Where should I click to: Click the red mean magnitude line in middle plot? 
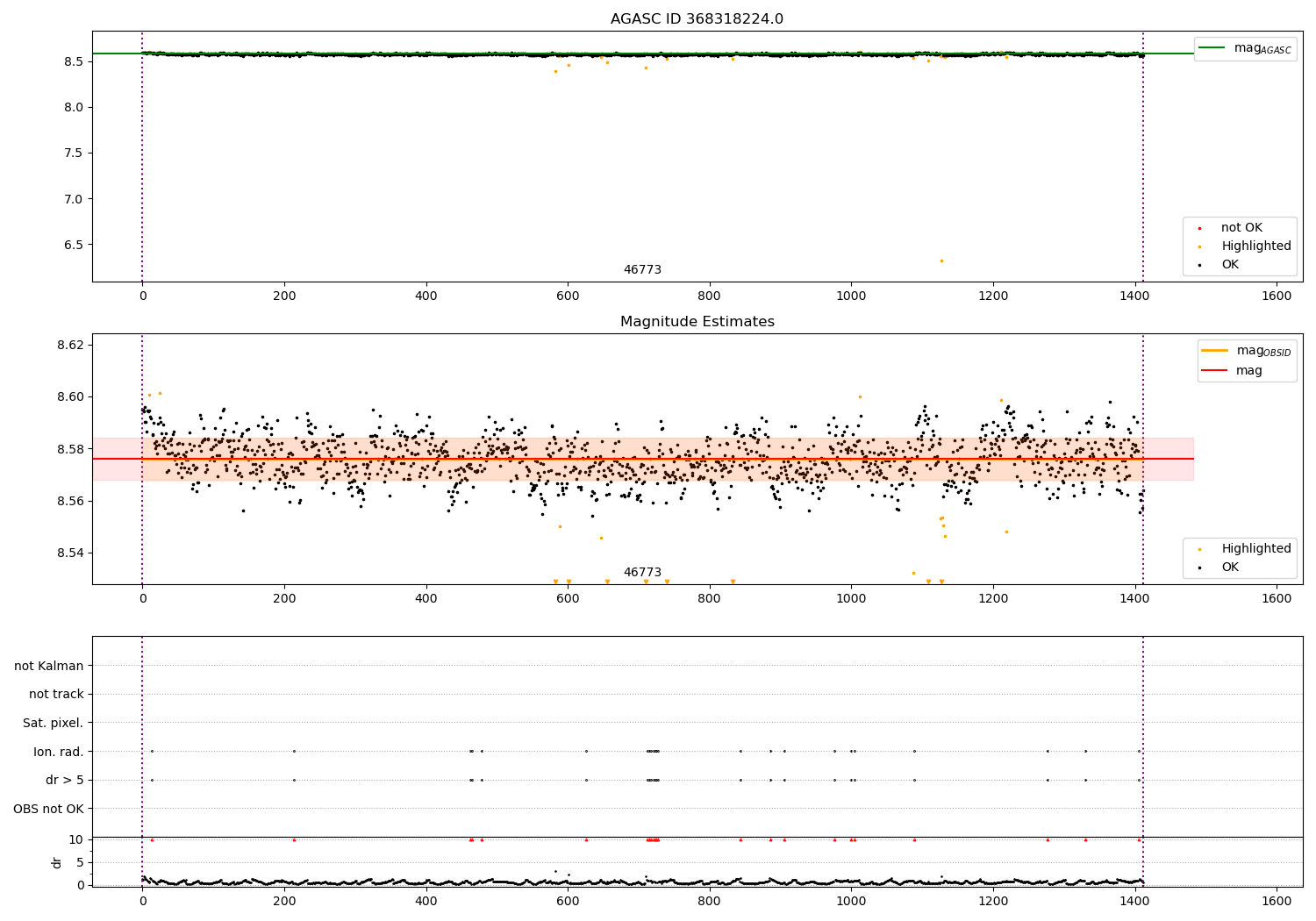tap(643, 459)
